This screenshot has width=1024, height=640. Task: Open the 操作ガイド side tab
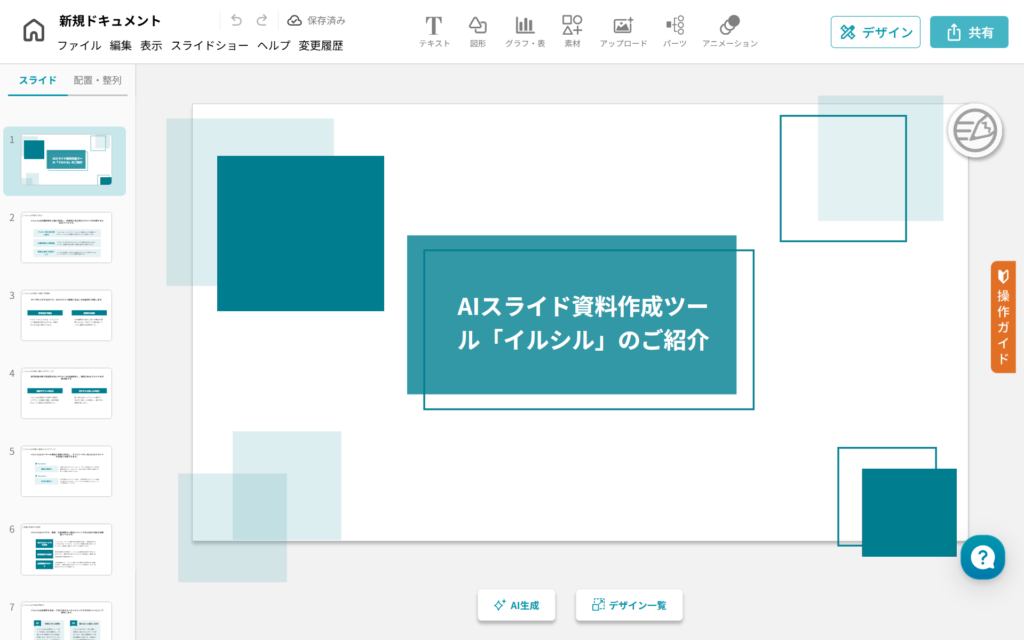pos(1003,317)
